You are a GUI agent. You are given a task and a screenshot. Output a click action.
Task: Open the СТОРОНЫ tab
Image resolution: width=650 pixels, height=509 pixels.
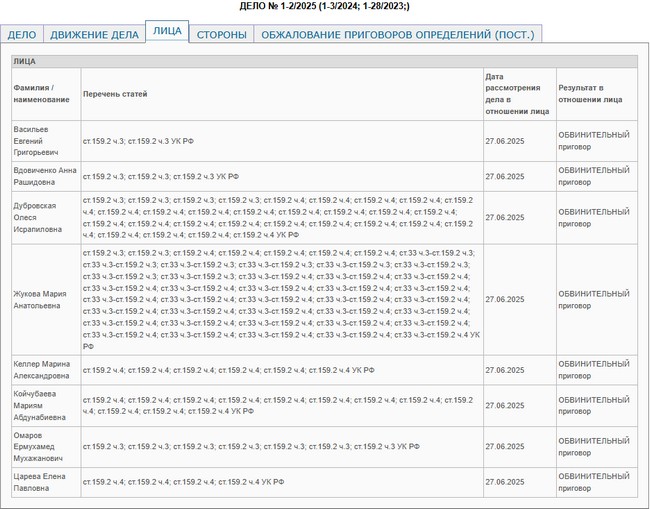(221, 34)
